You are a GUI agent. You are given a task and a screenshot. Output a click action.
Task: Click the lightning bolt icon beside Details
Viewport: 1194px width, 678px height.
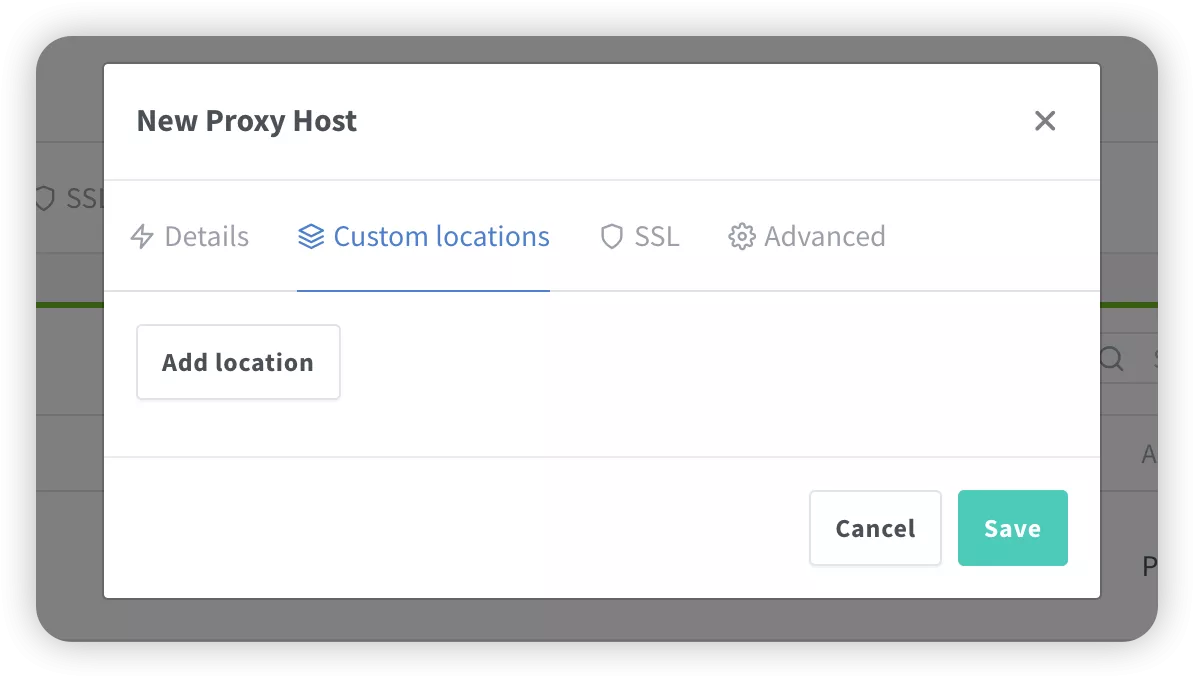coord(142,237)
